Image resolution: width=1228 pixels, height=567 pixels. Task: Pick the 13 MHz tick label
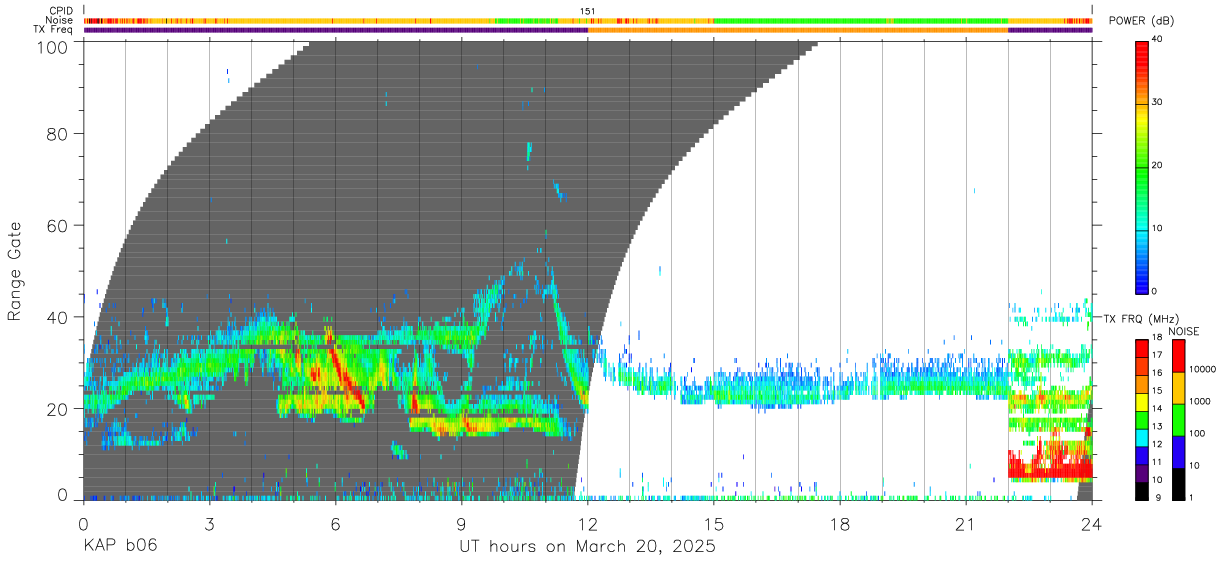point(1158,426)
